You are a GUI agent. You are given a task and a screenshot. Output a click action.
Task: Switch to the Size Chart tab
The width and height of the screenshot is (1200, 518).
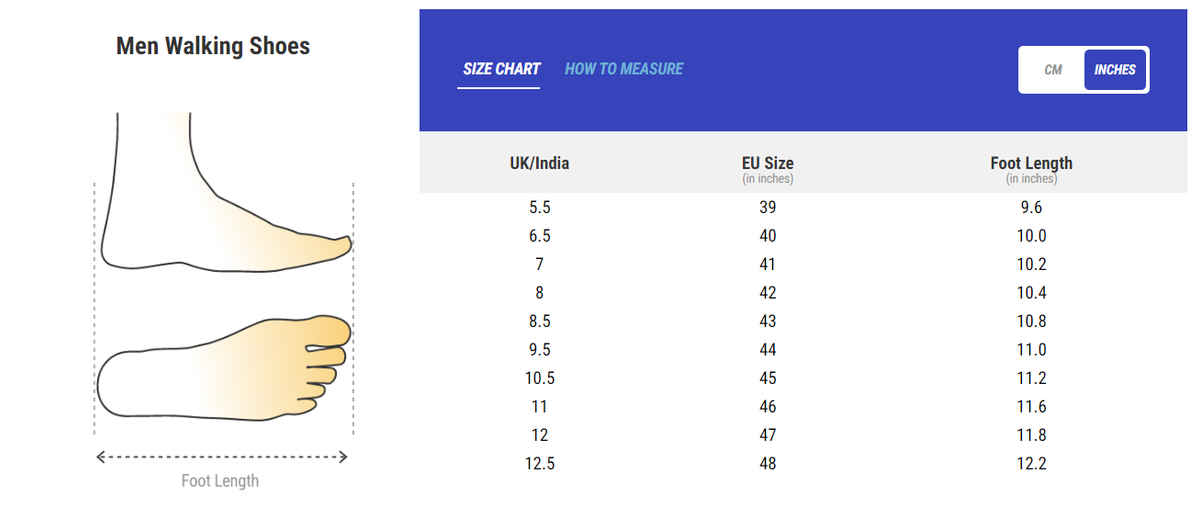501,69
